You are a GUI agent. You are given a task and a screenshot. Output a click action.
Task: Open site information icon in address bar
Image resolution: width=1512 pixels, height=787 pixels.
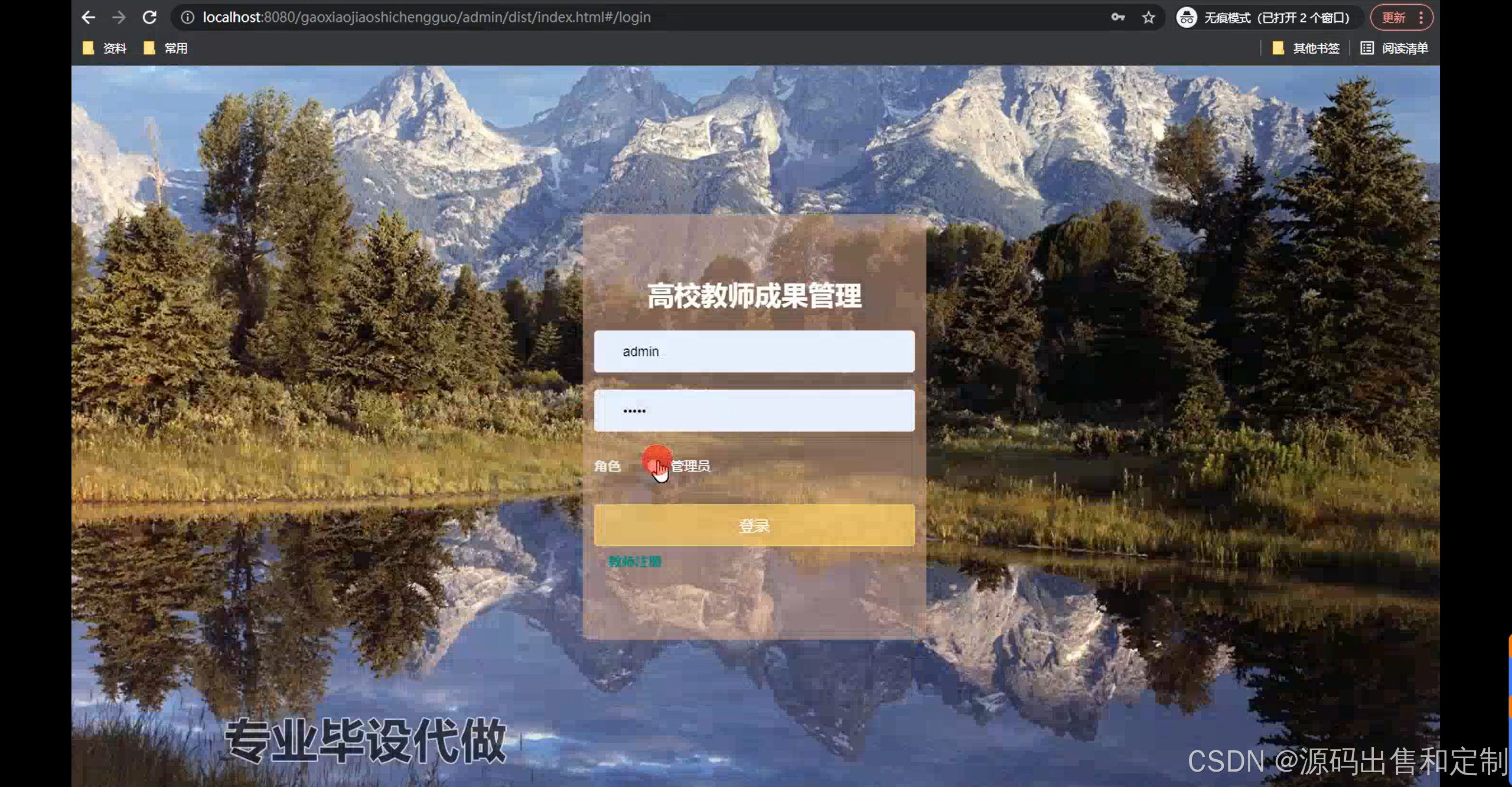187,17
